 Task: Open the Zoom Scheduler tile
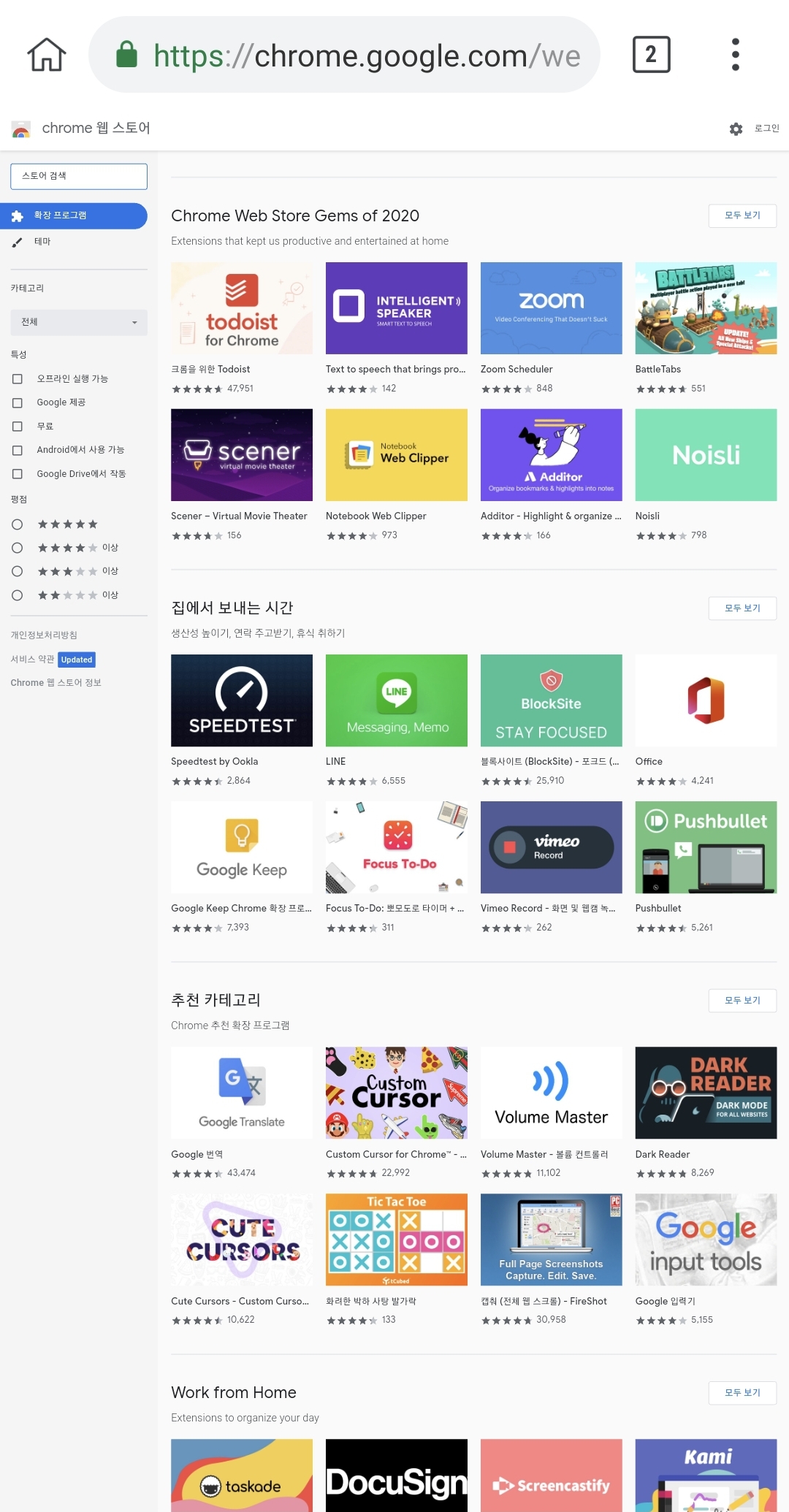tap(552, 308)
